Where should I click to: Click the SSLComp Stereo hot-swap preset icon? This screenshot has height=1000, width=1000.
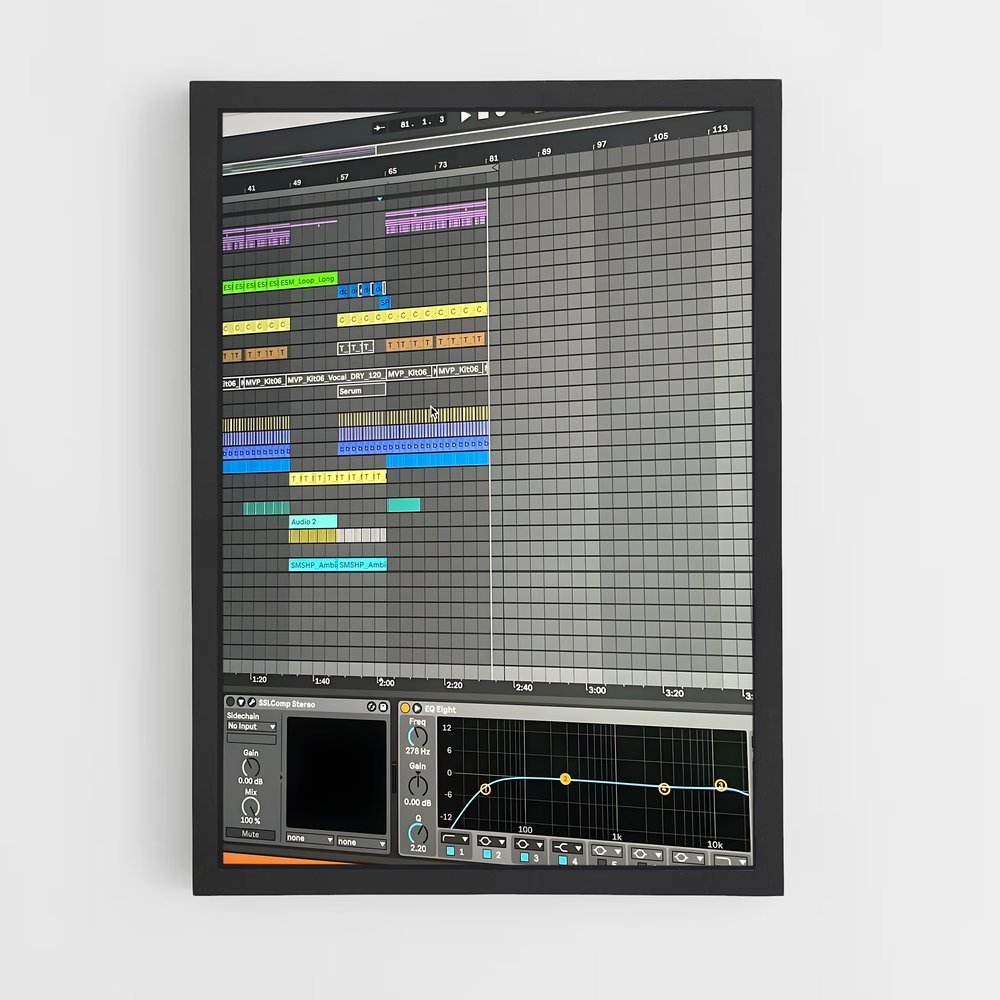[x=372, y=707]
